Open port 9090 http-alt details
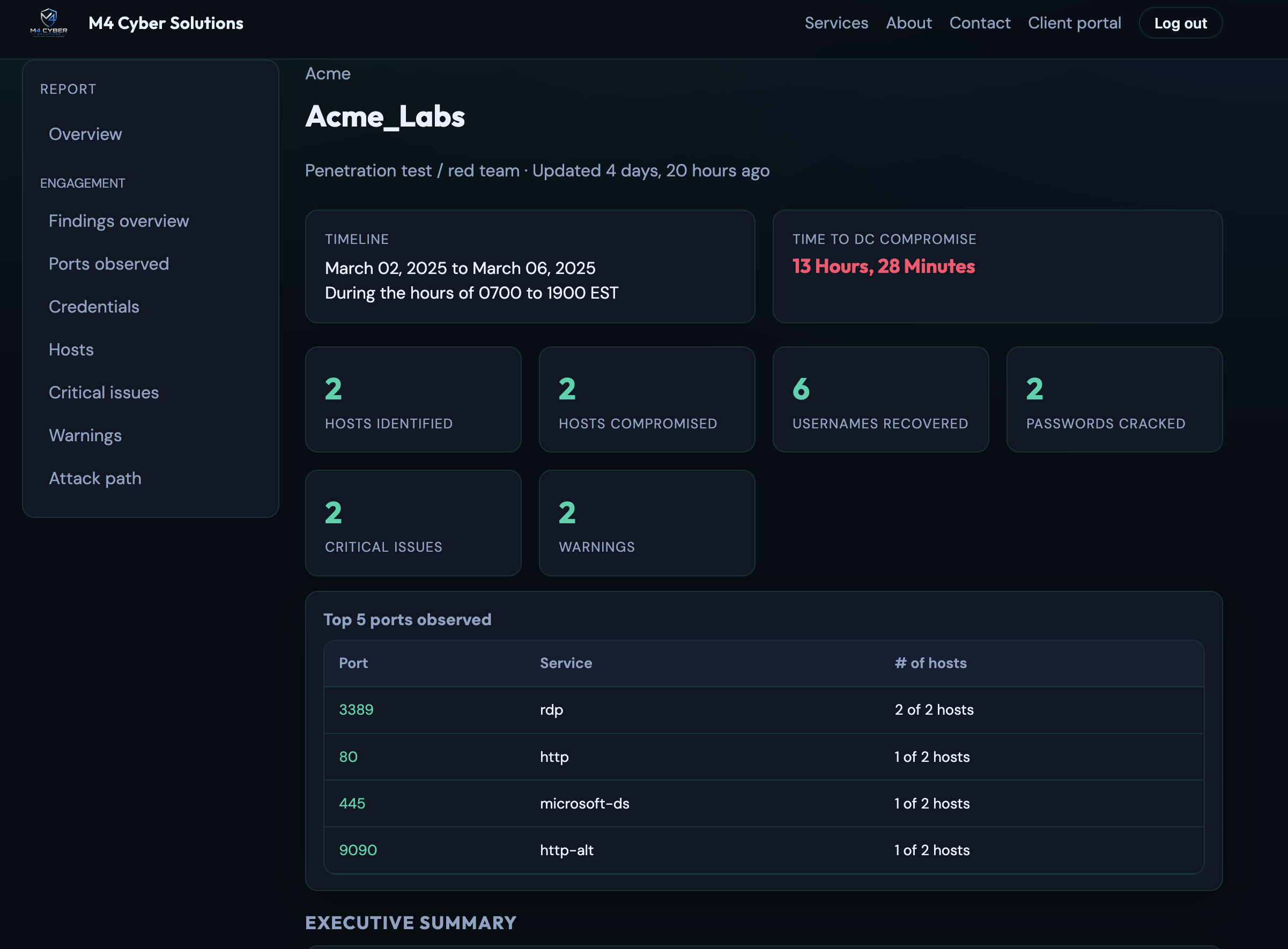 click(357, 850)
